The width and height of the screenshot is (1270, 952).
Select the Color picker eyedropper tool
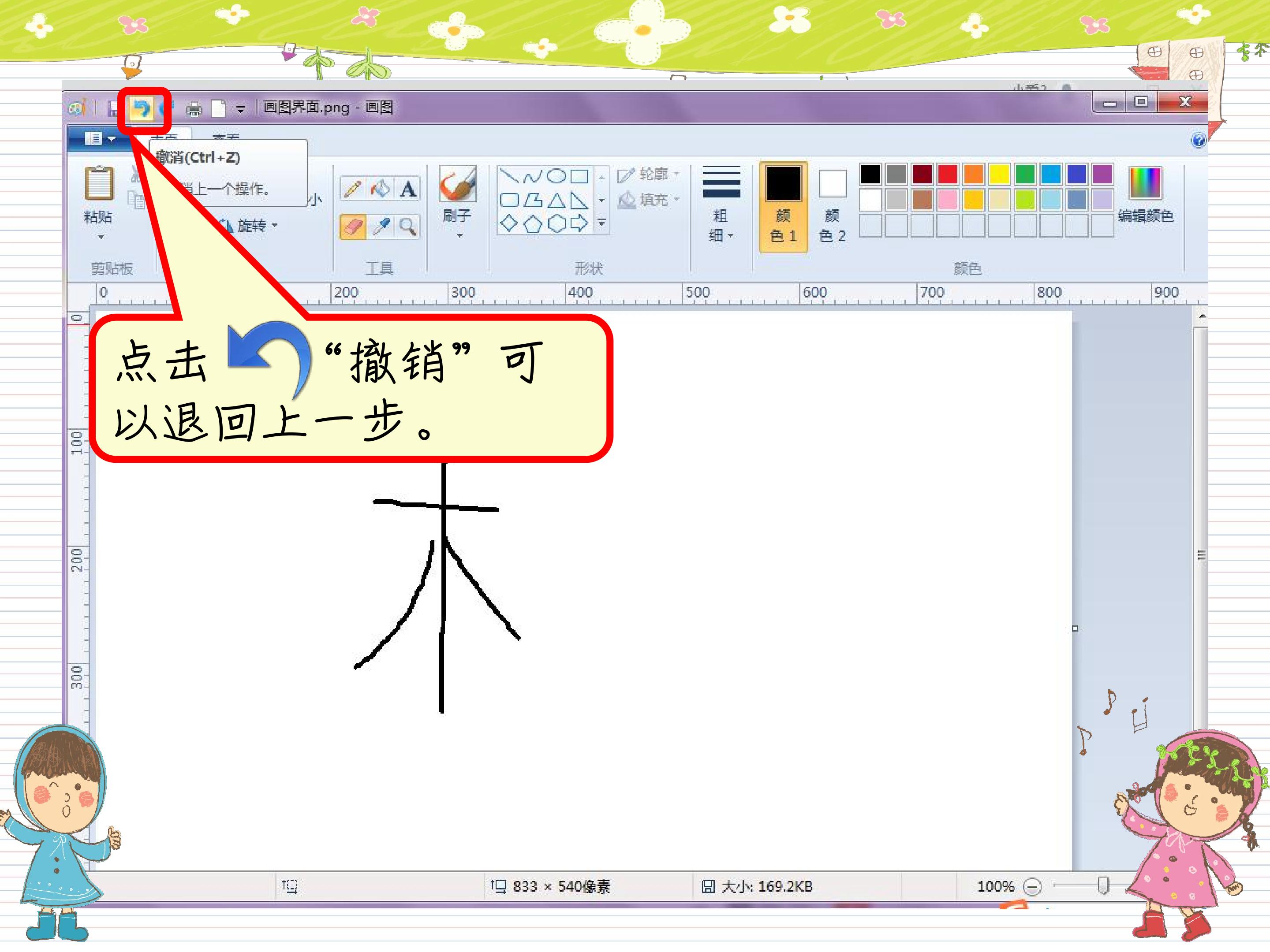380,227
